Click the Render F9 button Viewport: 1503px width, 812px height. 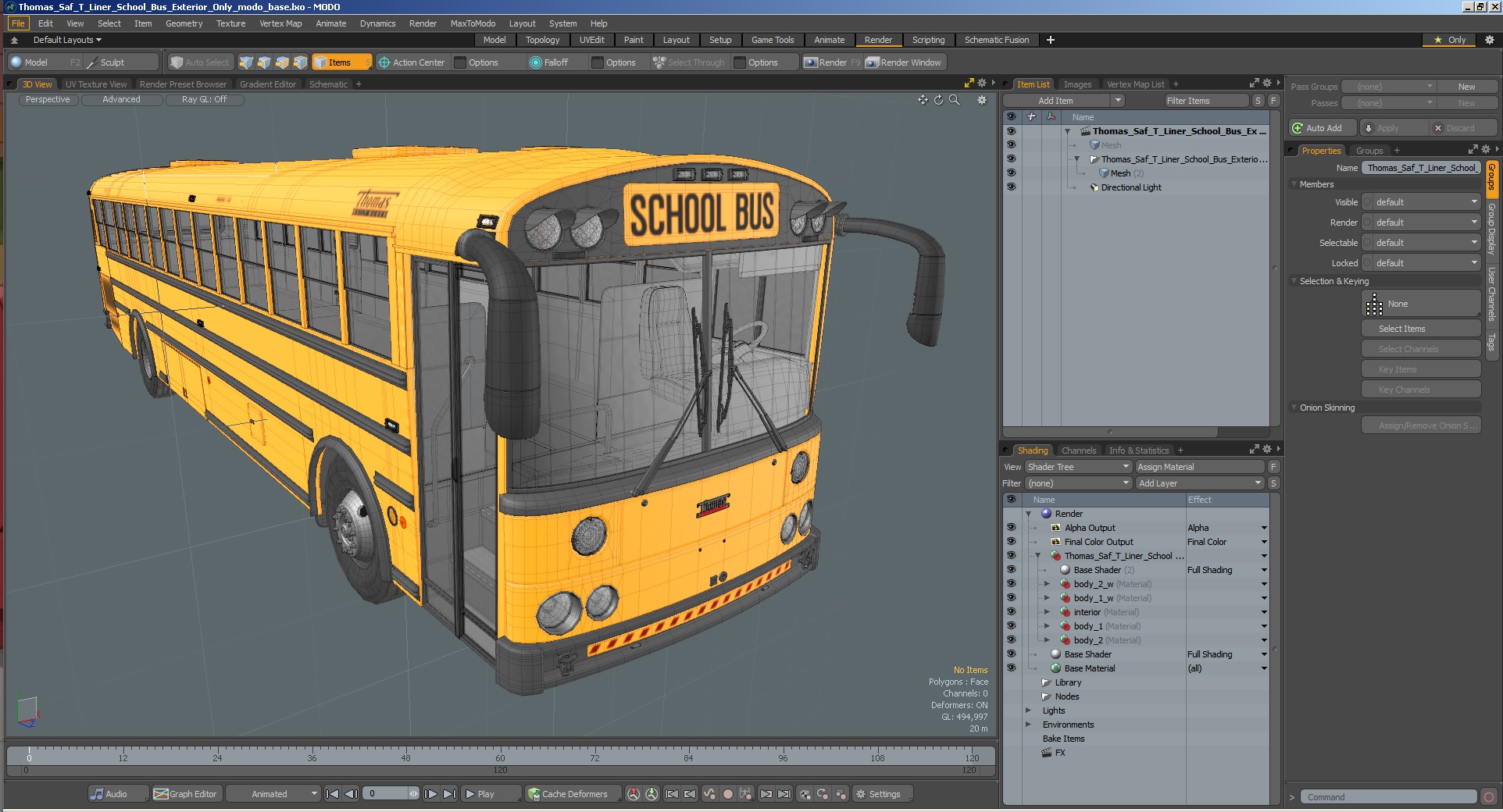(x=832, y=62)
